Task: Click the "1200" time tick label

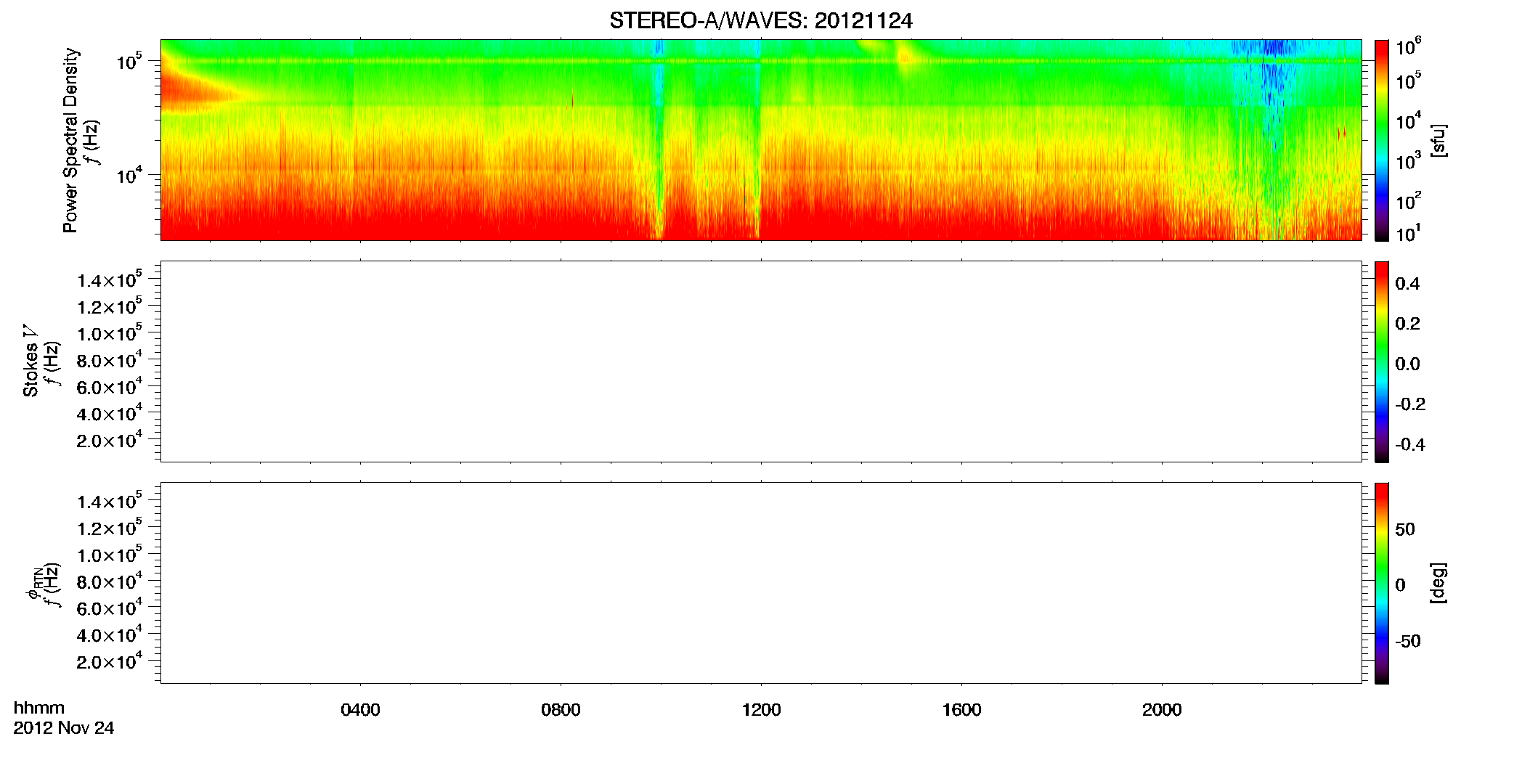Action: 761,710
